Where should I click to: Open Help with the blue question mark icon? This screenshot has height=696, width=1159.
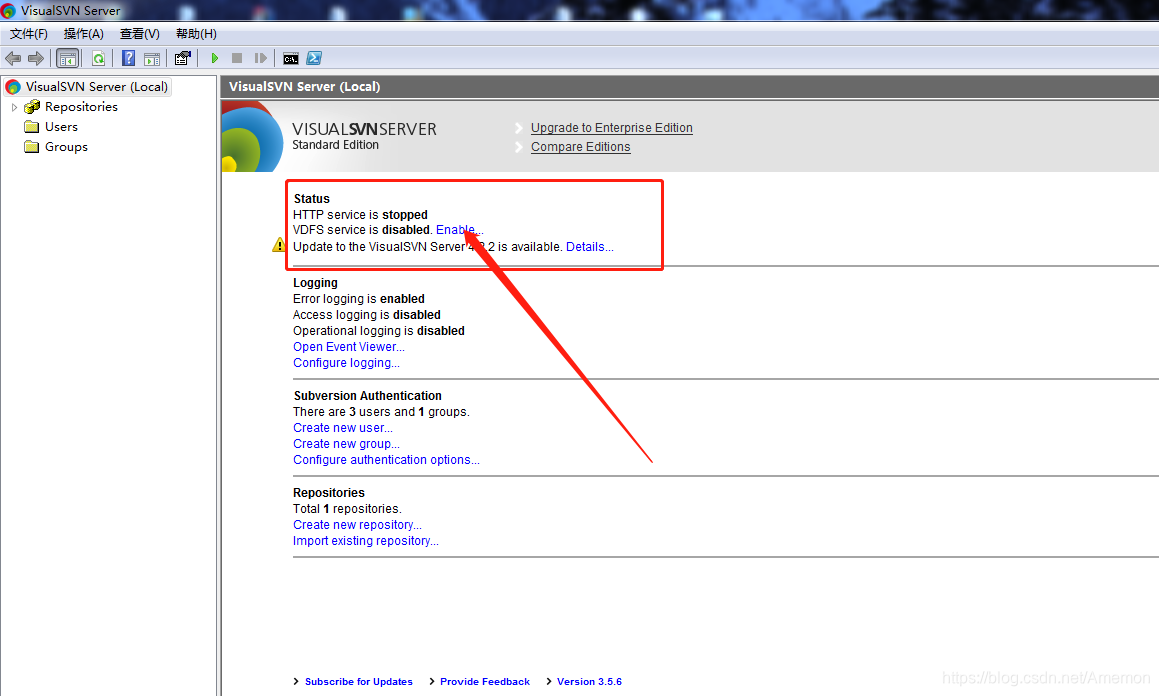click(x=128, y=58)
